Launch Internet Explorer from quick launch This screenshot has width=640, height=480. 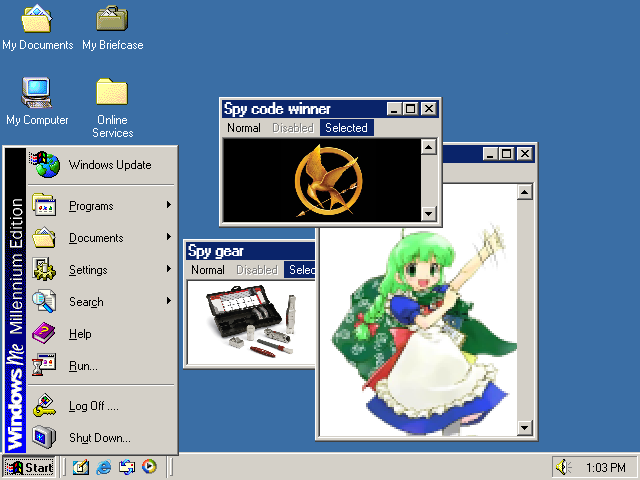point(104,467)
